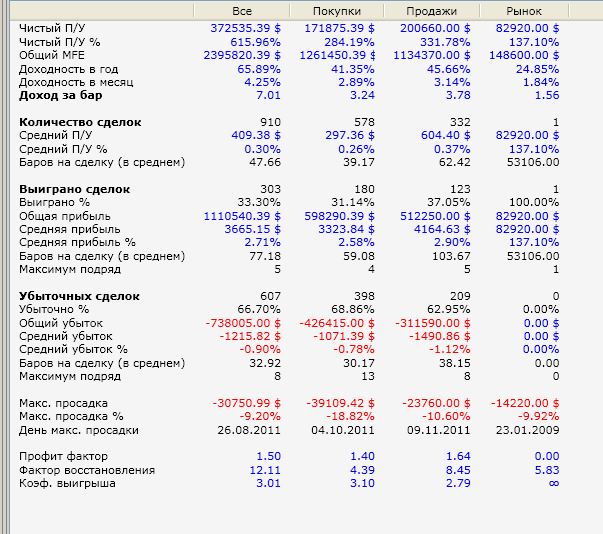The width and height of the screenshot is (603, 534).
Task: Select the 'Средний П/У' row label
Action: [x=56, y=135]
